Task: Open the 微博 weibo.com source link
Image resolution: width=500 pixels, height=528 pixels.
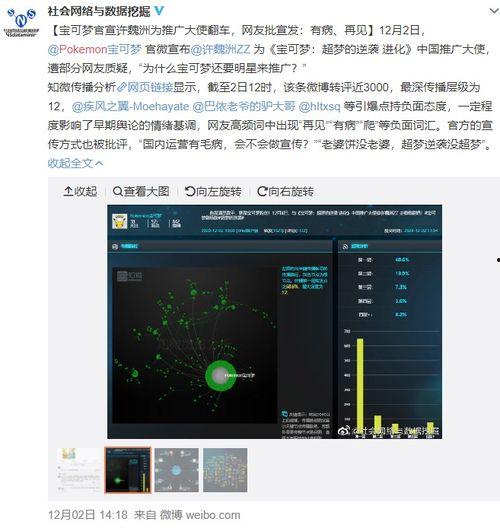Action: (200, 515)
